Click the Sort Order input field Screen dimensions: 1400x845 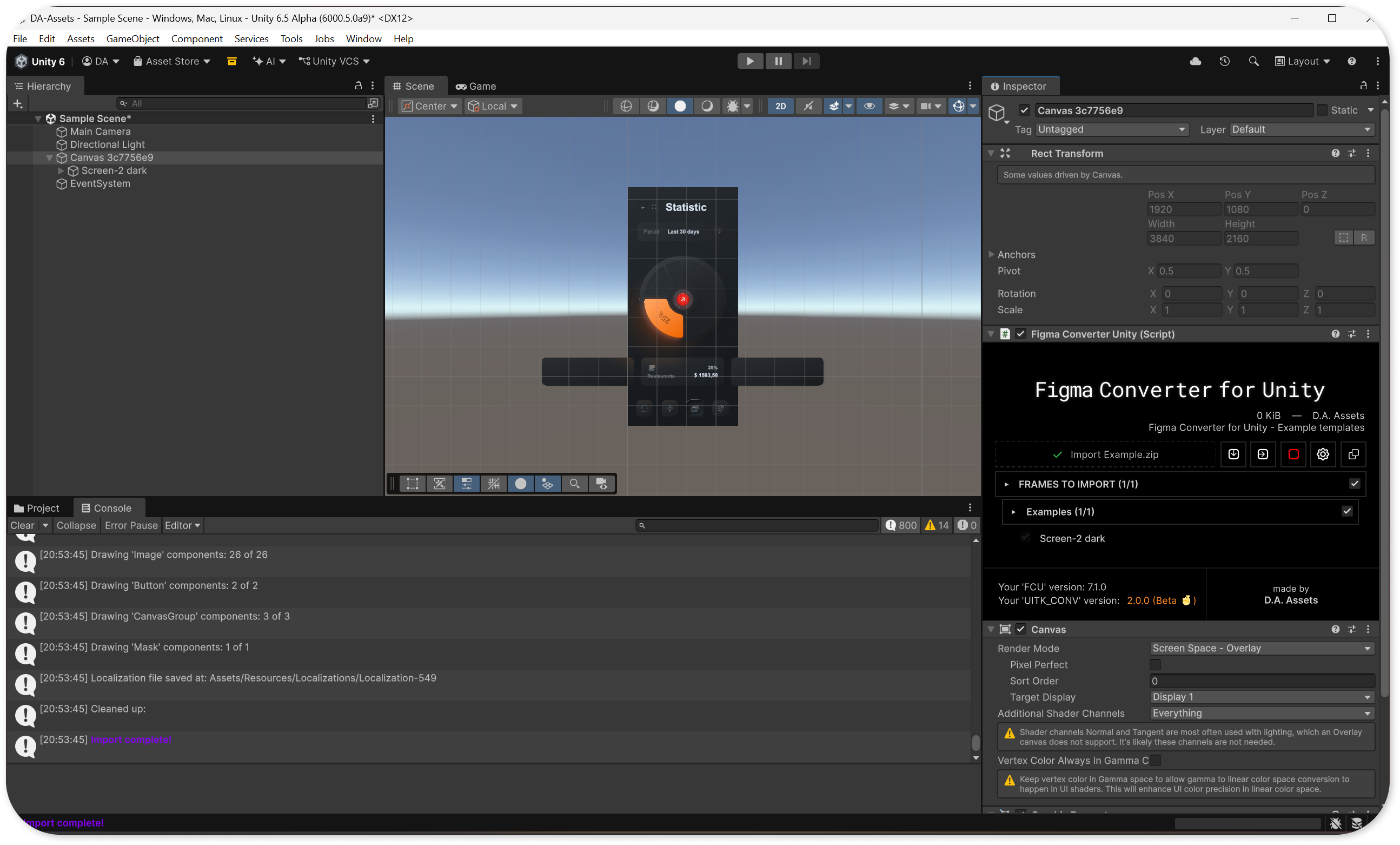click(1262, 681)
